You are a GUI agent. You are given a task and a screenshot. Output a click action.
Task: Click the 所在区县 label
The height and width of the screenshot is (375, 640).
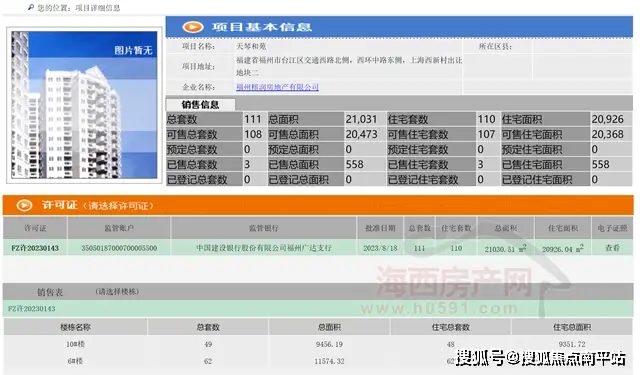495,46
